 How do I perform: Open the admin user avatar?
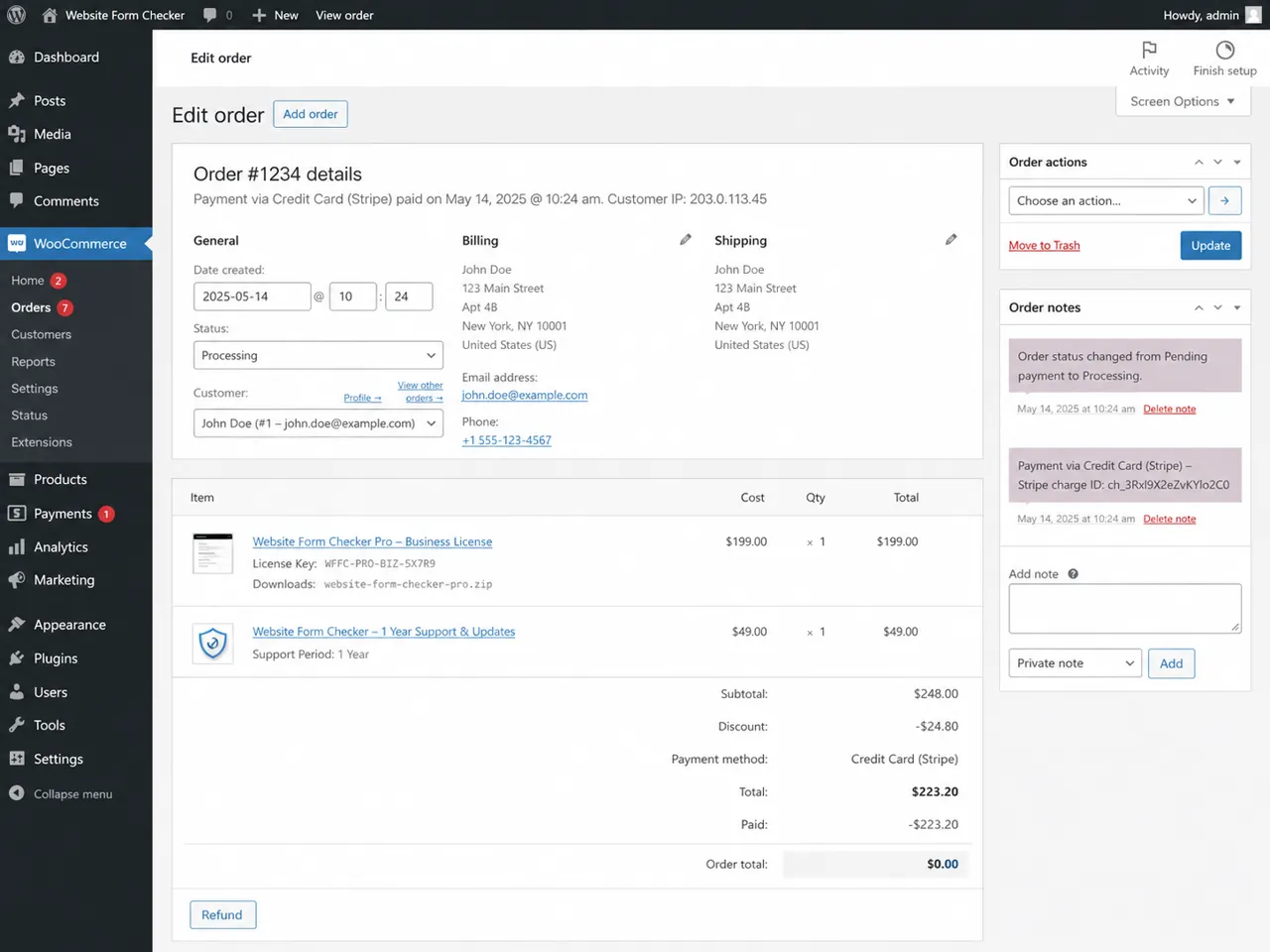1253,15
